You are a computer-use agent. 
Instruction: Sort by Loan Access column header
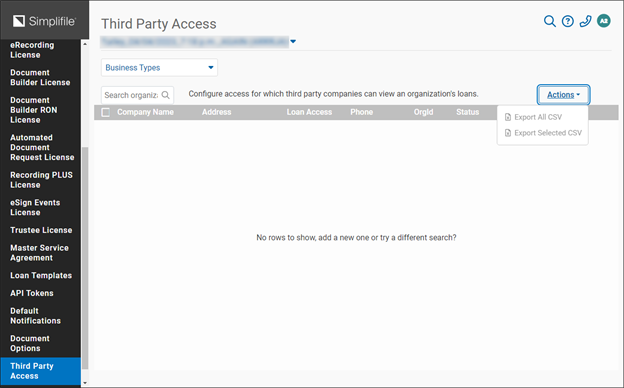309,112
